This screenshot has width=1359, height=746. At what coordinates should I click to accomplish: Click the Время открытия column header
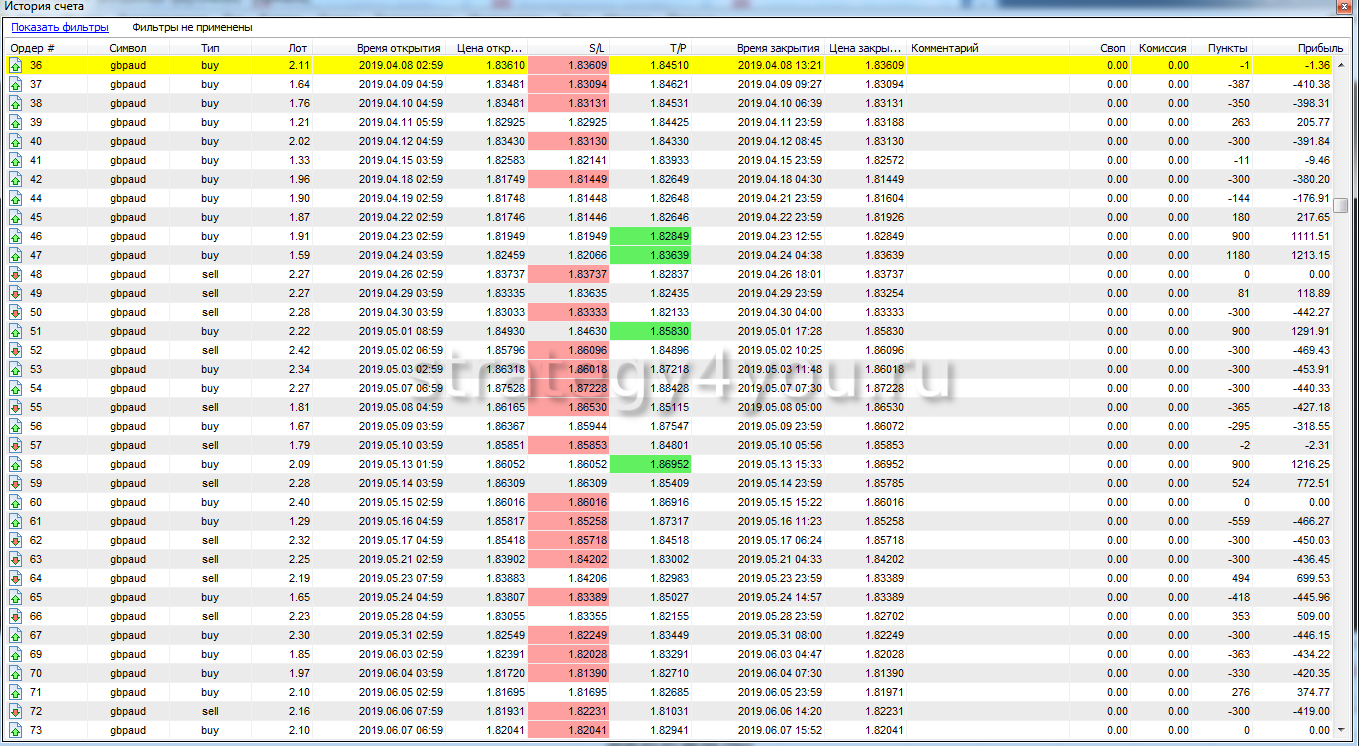(x=398, y=48)
